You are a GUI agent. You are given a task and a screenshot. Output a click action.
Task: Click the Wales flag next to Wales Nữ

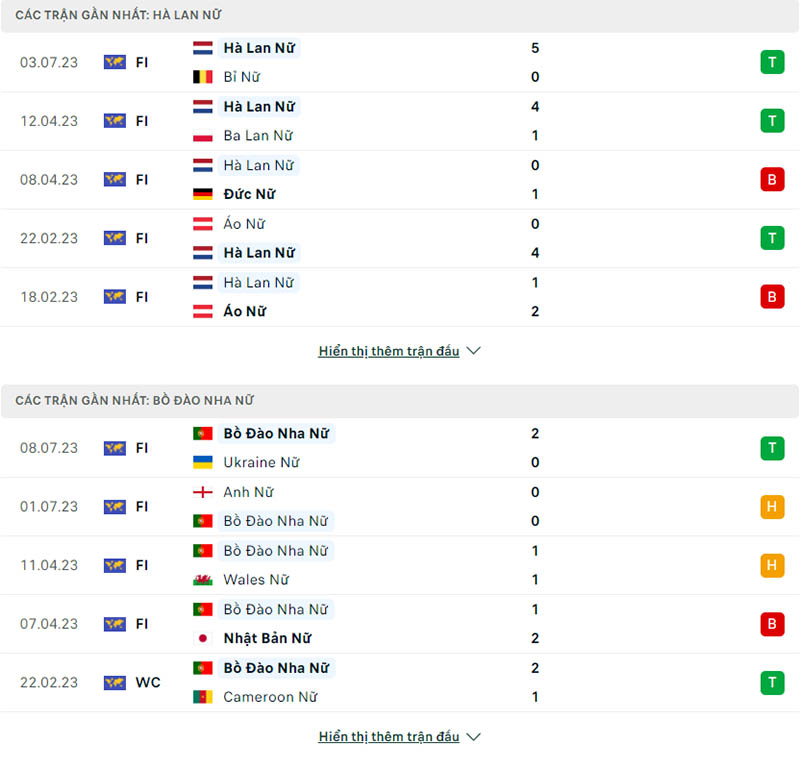202,580
